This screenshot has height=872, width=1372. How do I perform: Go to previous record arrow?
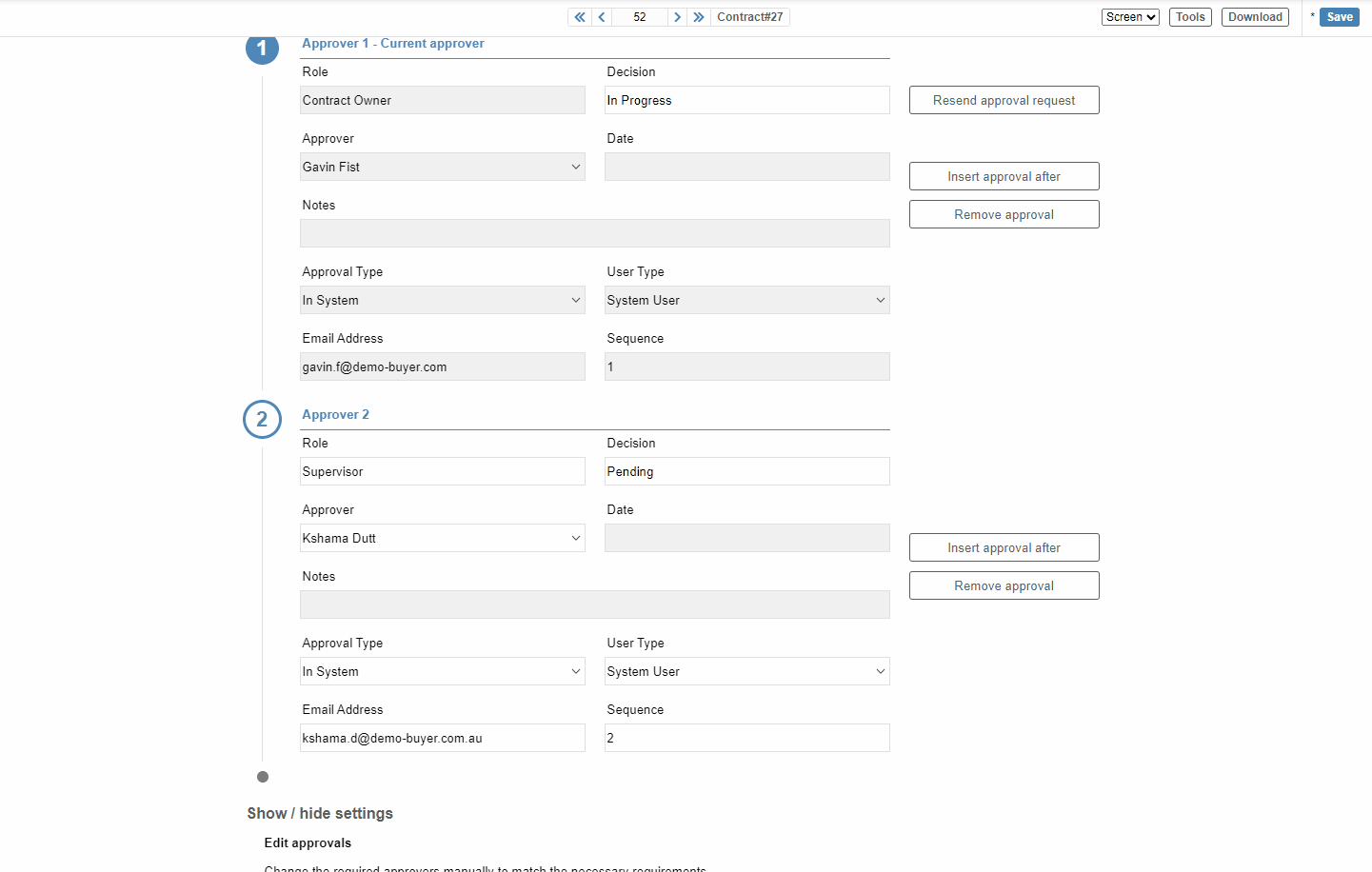click(602, 17)
